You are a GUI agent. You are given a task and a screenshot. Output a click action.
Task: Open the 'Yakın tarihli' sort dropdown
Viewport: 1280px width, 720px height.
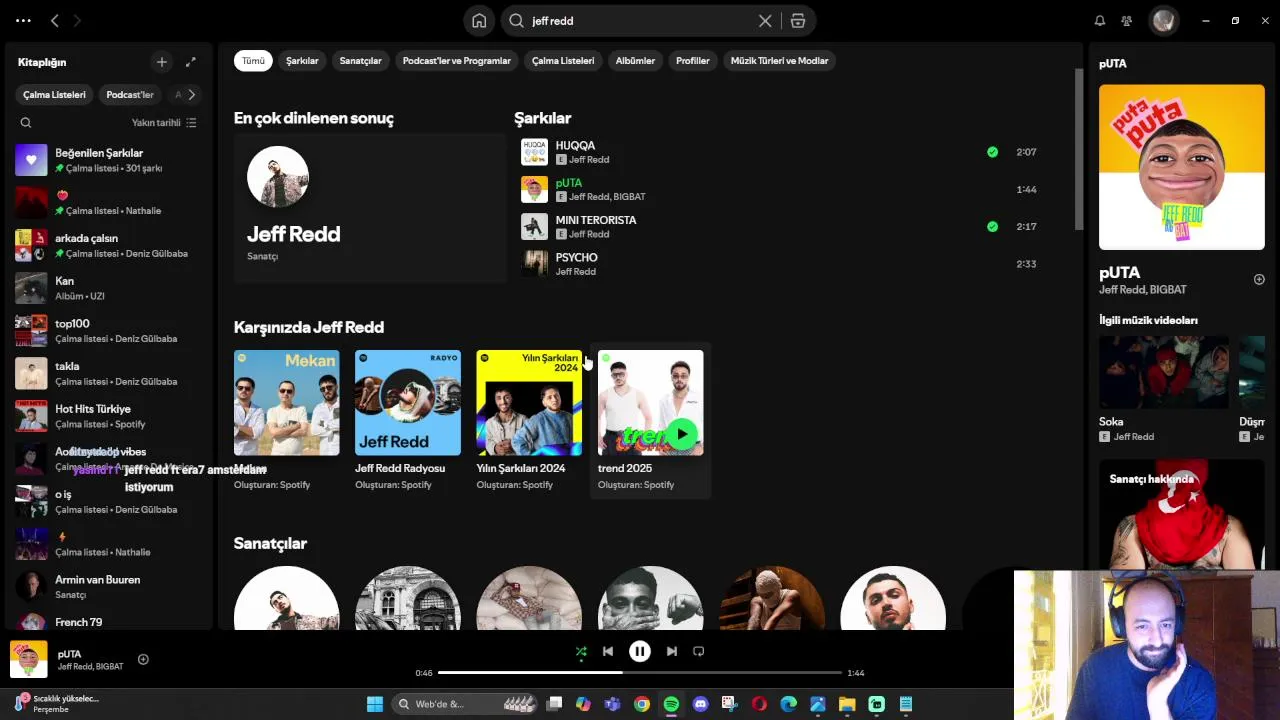[x=164, y=123]
